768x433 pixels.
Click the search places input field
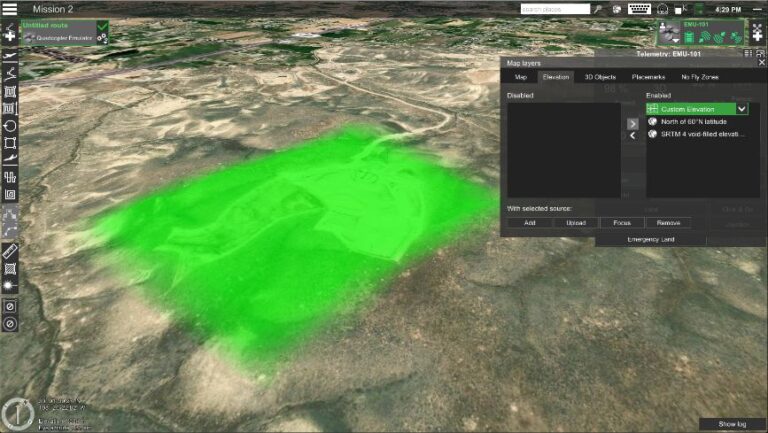pos(554,9)
